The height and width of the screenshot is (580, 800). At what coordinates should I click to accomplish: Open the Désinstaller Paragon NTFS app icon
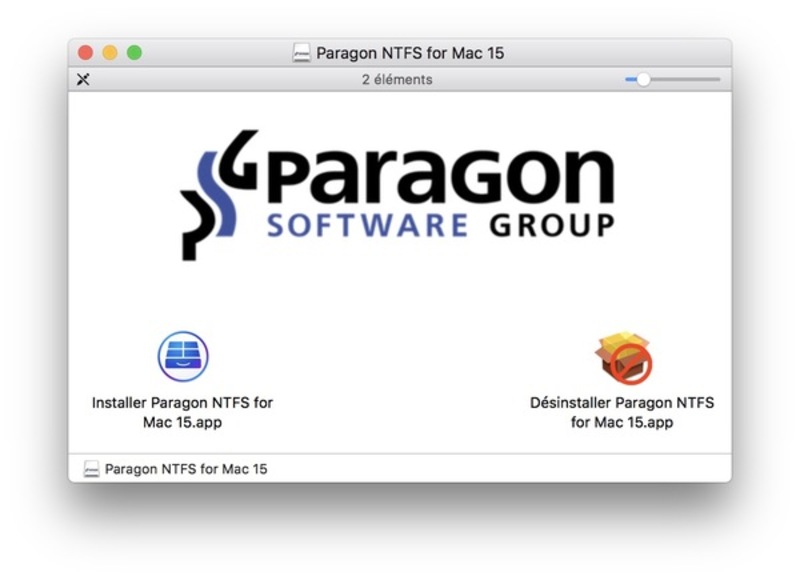coord(623,357)
